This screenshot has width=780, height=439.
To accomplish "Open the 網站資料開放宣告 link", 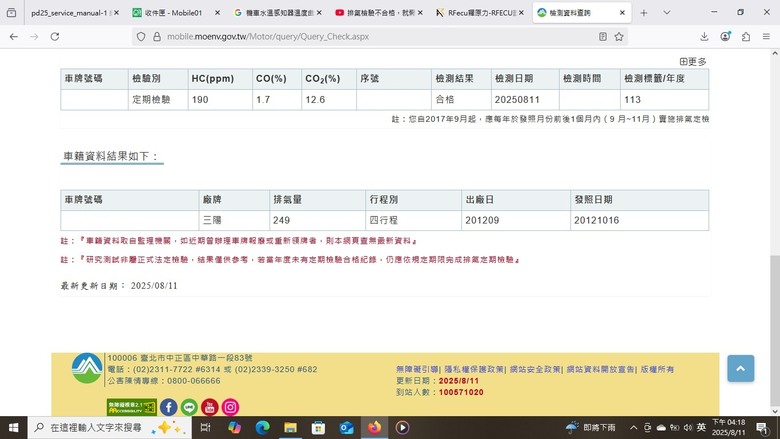I will click(x=600, y=369).
